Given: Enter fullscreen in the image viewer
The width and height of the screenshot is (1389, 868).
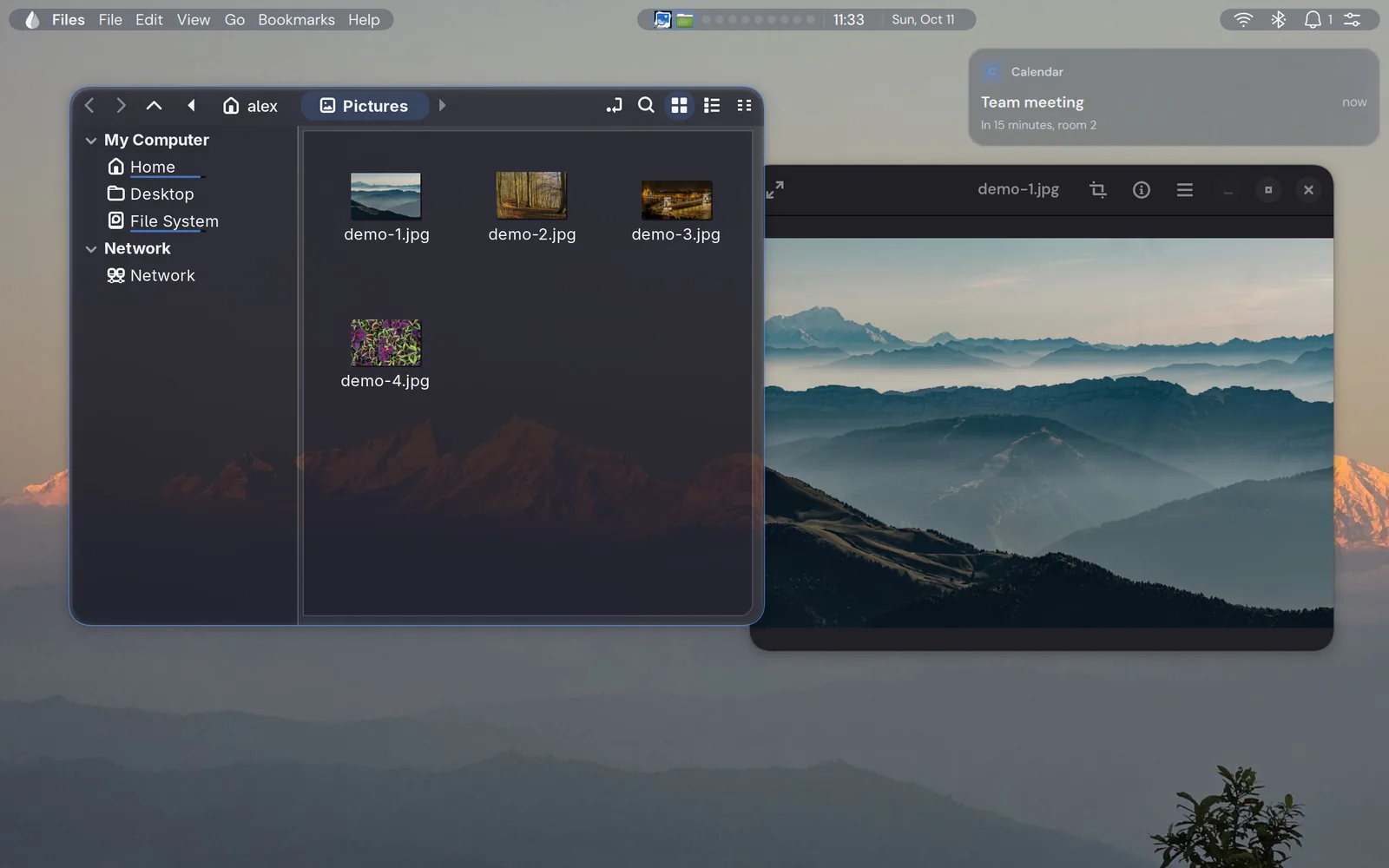Looking at the screenshot, I should pos(775,189).
